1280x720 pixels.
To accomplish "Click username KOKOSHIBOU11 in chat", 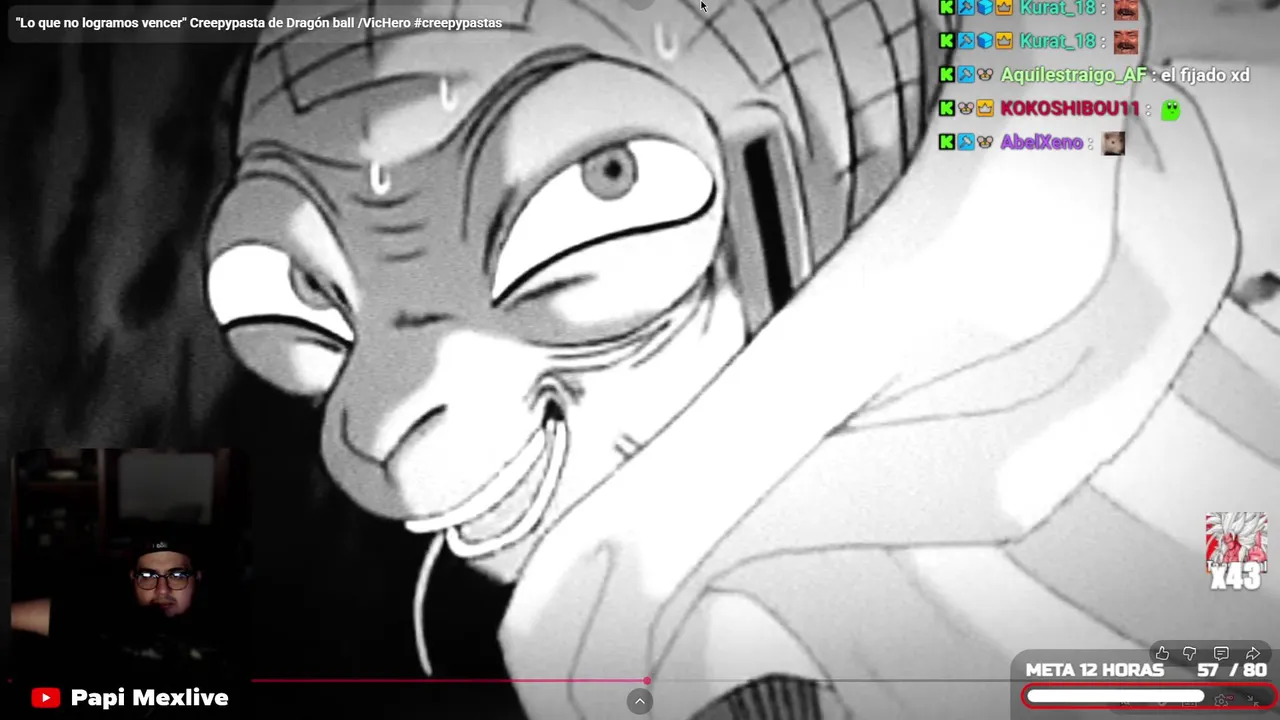I will click(1070, 109).
